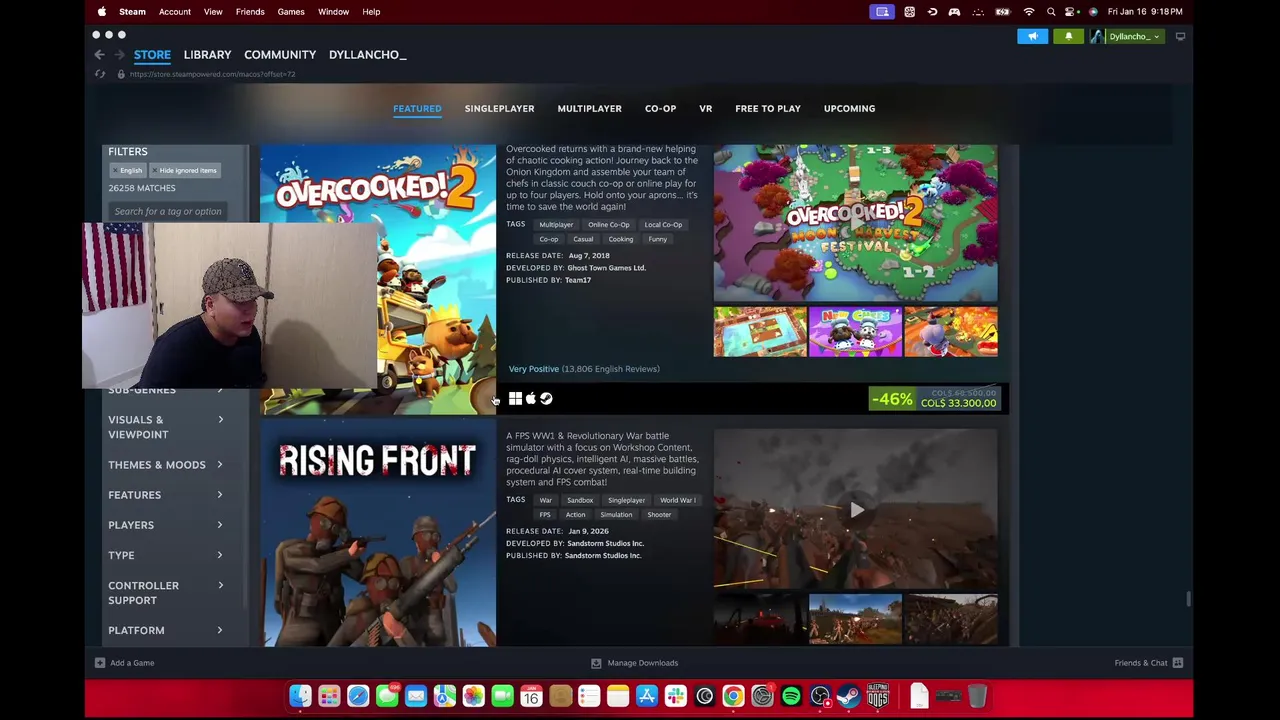Click the Steam icon in the Dock
The width and height of the screenshot is (1280, 720).
click(849, 696)
